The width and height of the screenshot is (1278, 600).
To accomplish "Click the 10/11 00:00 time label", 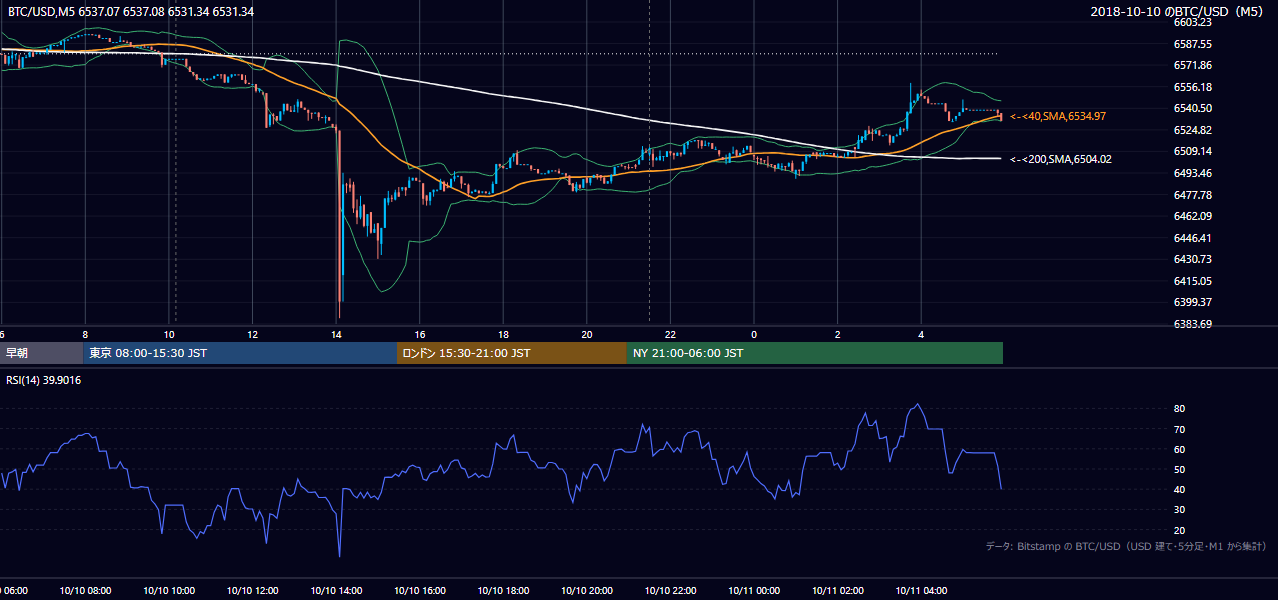I will coord(754,591).
